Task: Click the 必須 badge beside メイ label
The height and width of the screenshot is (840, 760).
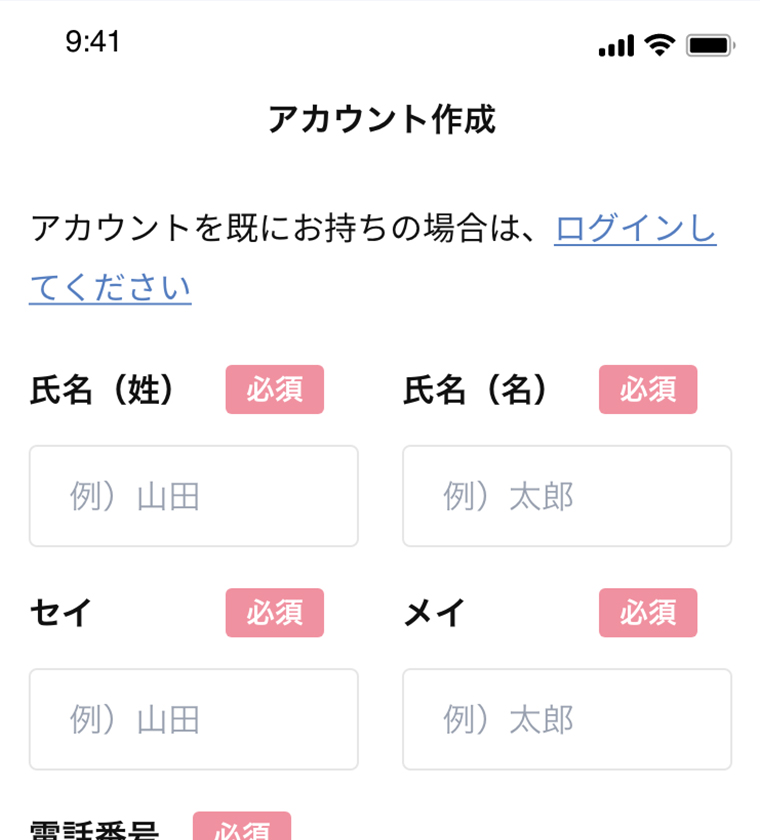Action: [x=648, y=613]
